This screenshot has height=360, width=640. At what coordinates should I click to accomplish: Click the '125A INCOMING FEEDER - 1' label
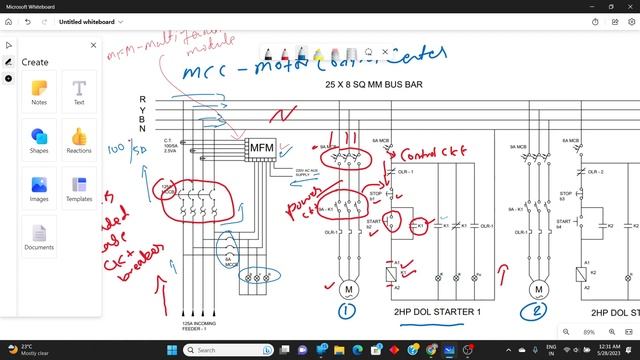[x=199, y=326]
